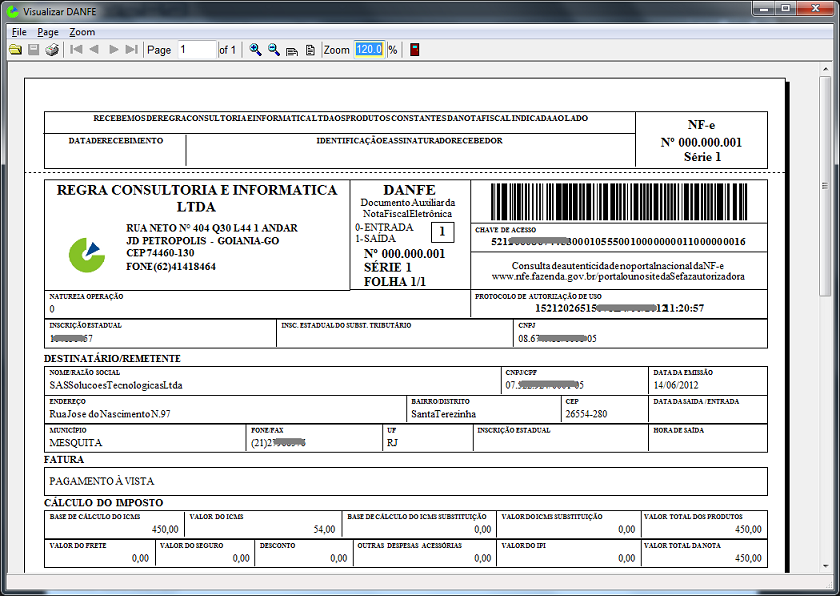Close the Visualizar DANFE window

(x=815, y=9)
